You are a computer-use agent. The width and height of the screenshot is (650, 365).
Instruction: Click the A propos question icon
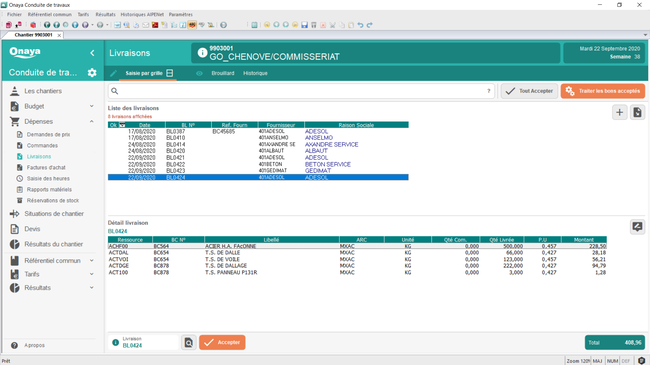click(15, 345)
